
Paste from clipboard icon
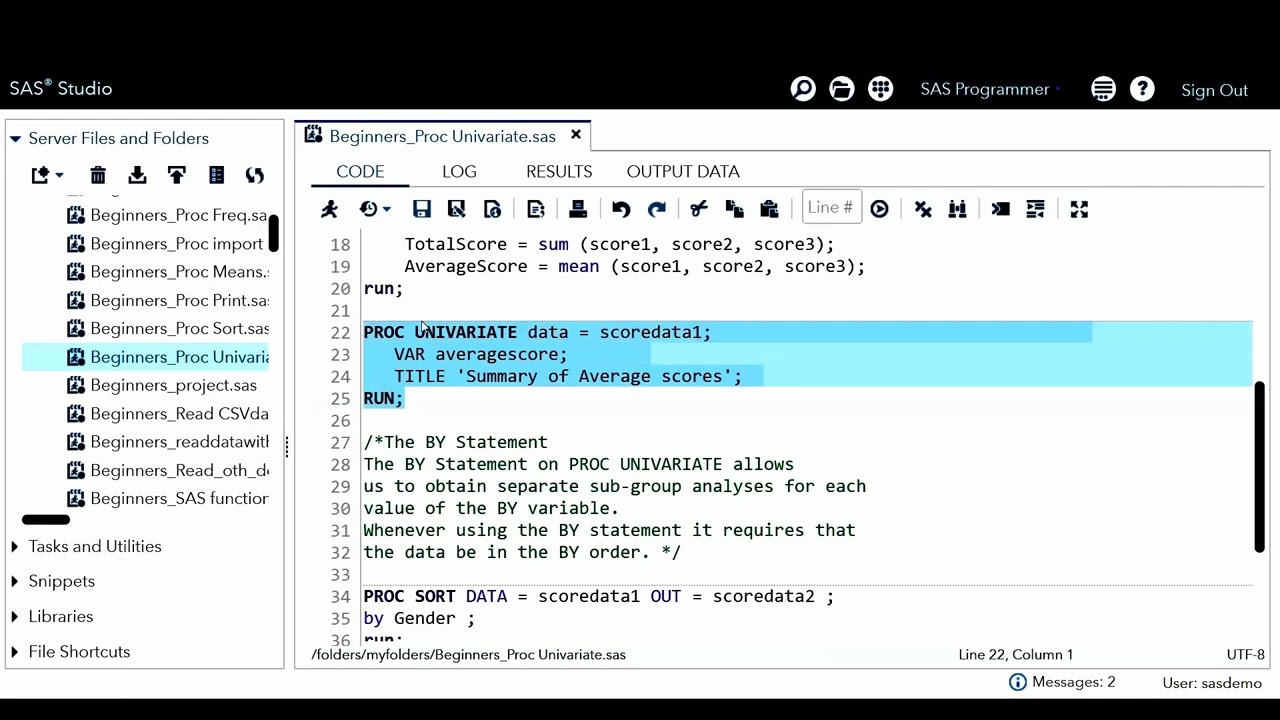coord(769,209)
